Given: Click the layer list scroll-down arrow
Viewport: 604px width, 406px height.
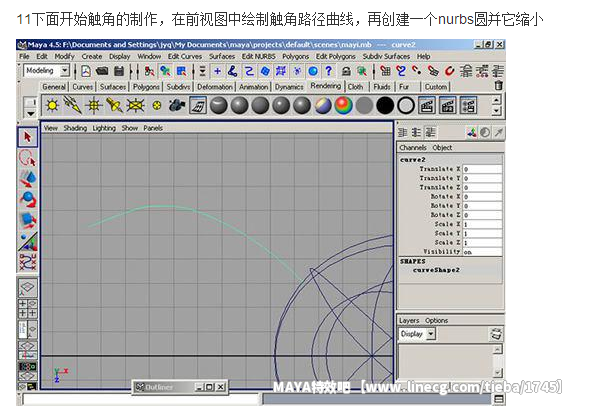Looking at the screenshot, I should tap(498, 372).
